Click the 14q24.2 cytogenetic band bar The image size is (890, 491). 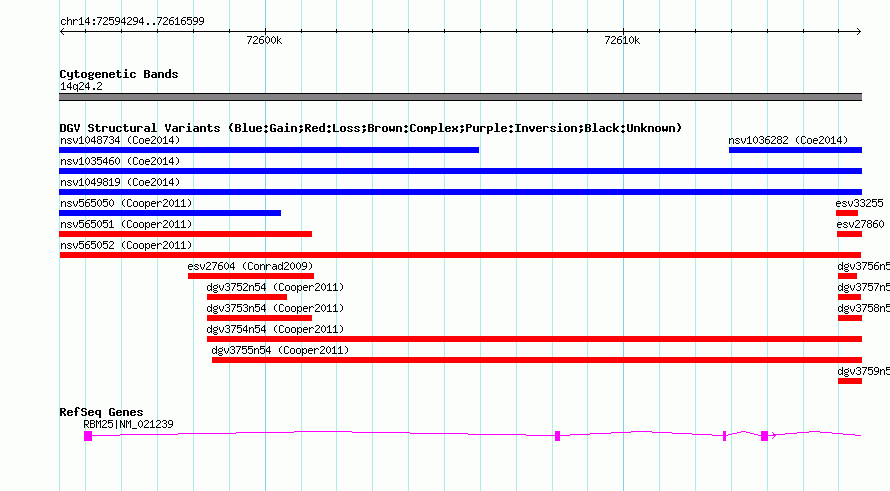click(x=460, y=97)
